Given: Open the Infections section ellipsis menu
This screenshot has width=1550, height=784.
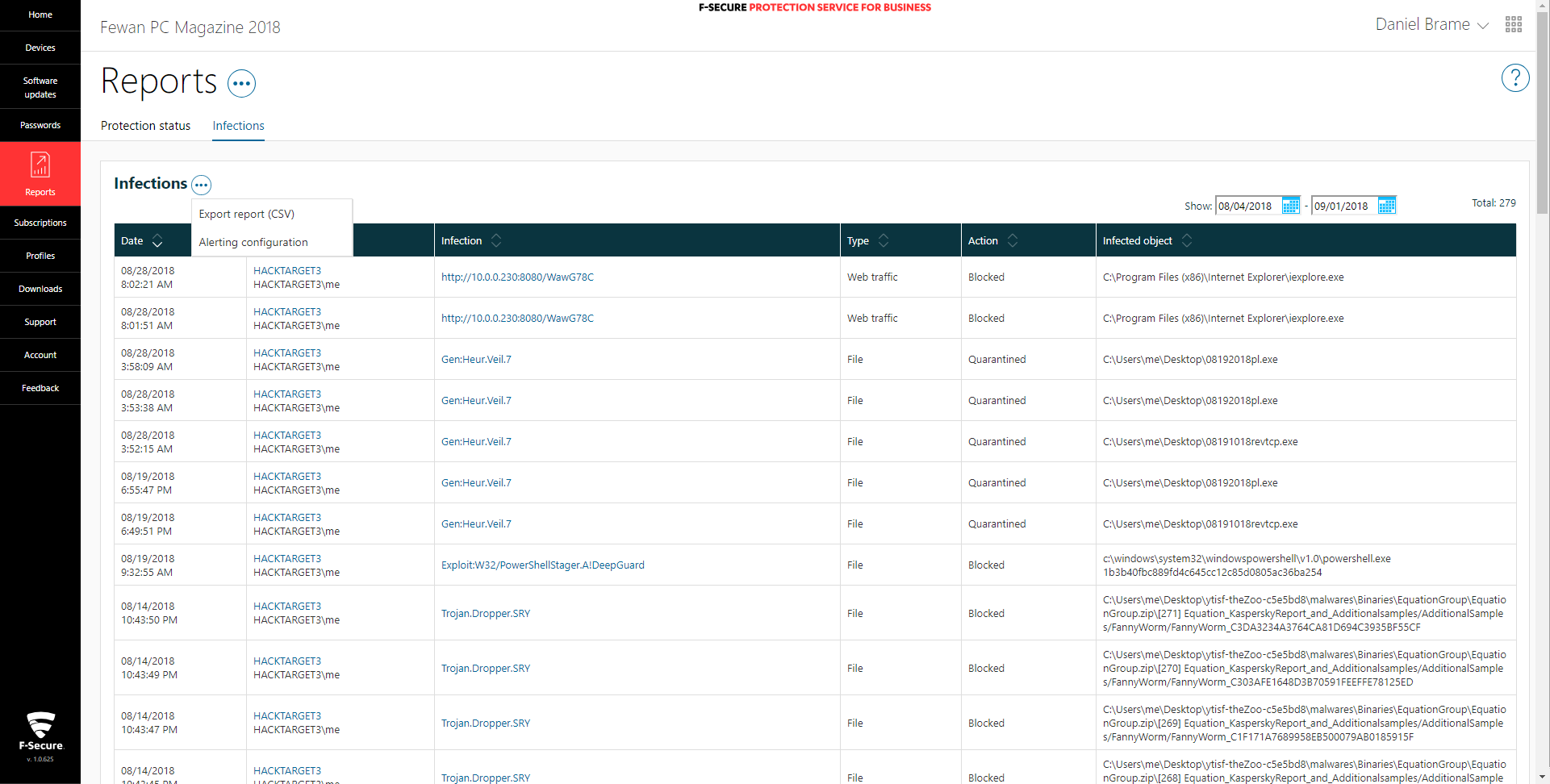Looking at the screenshot, I should pyautogui.click(x=202, y=185).
